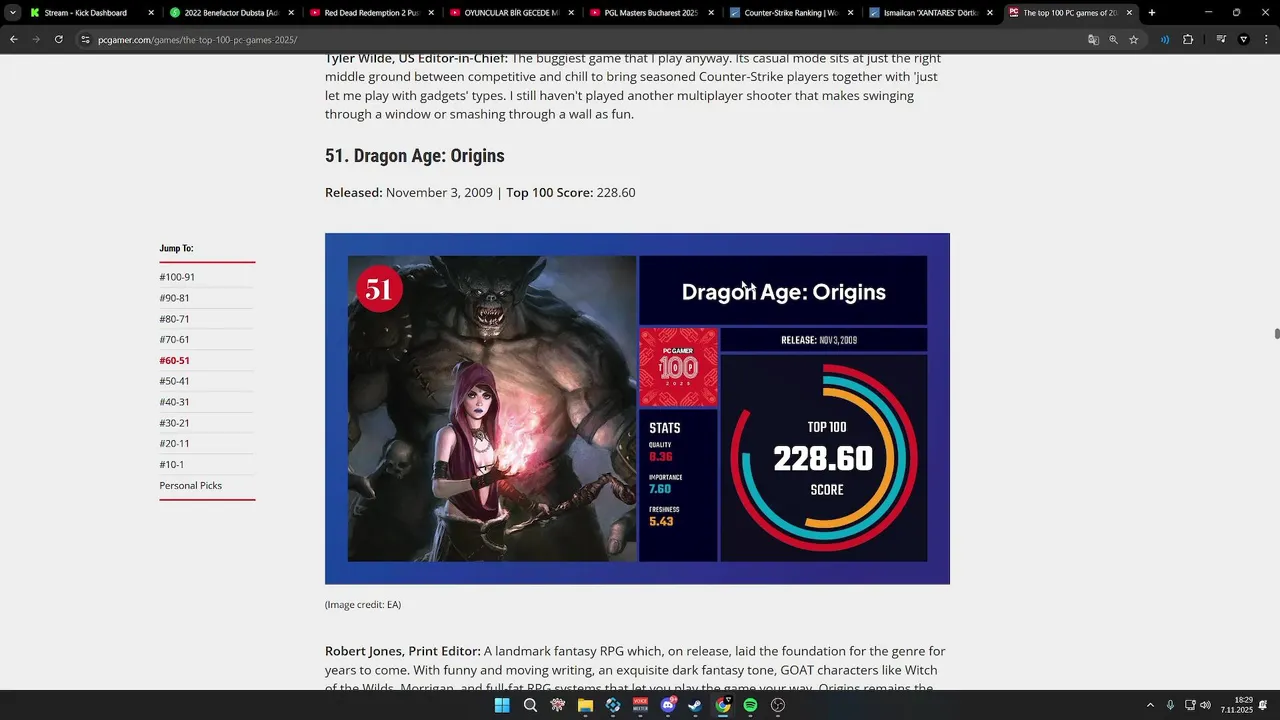Open Spotify from taskbar

pos(750,705)
